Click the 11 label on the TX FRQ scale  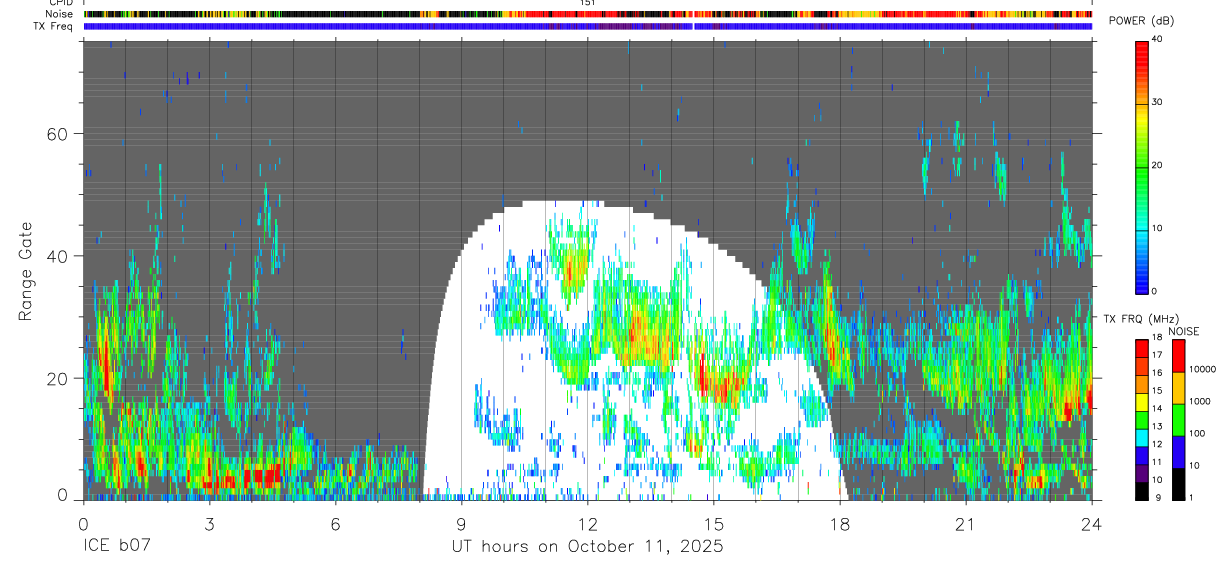pos(1156,462)
